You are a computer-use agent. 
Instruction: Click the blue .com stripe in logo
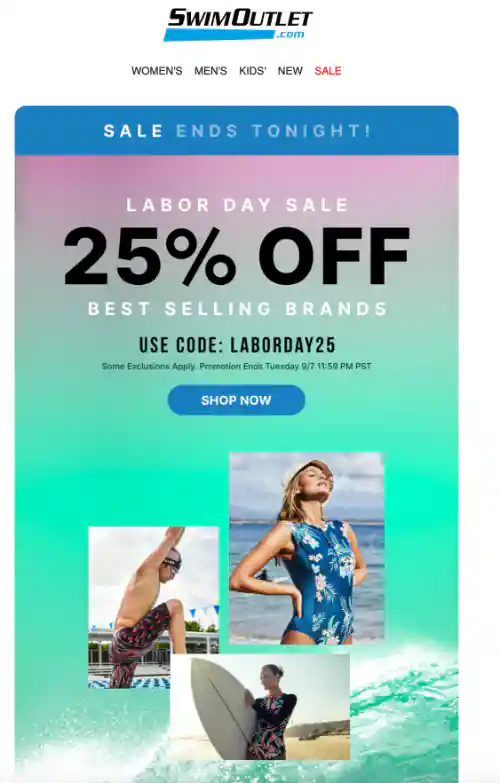click(x=234, y=34)
